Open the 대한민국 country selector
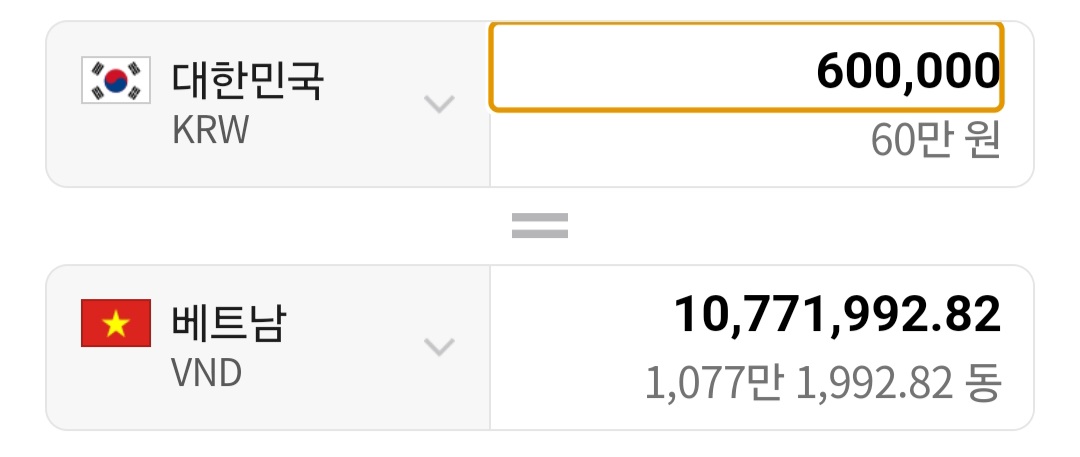Image resolution: width=1080 pixels, height=457 pixels. (247, 81)
